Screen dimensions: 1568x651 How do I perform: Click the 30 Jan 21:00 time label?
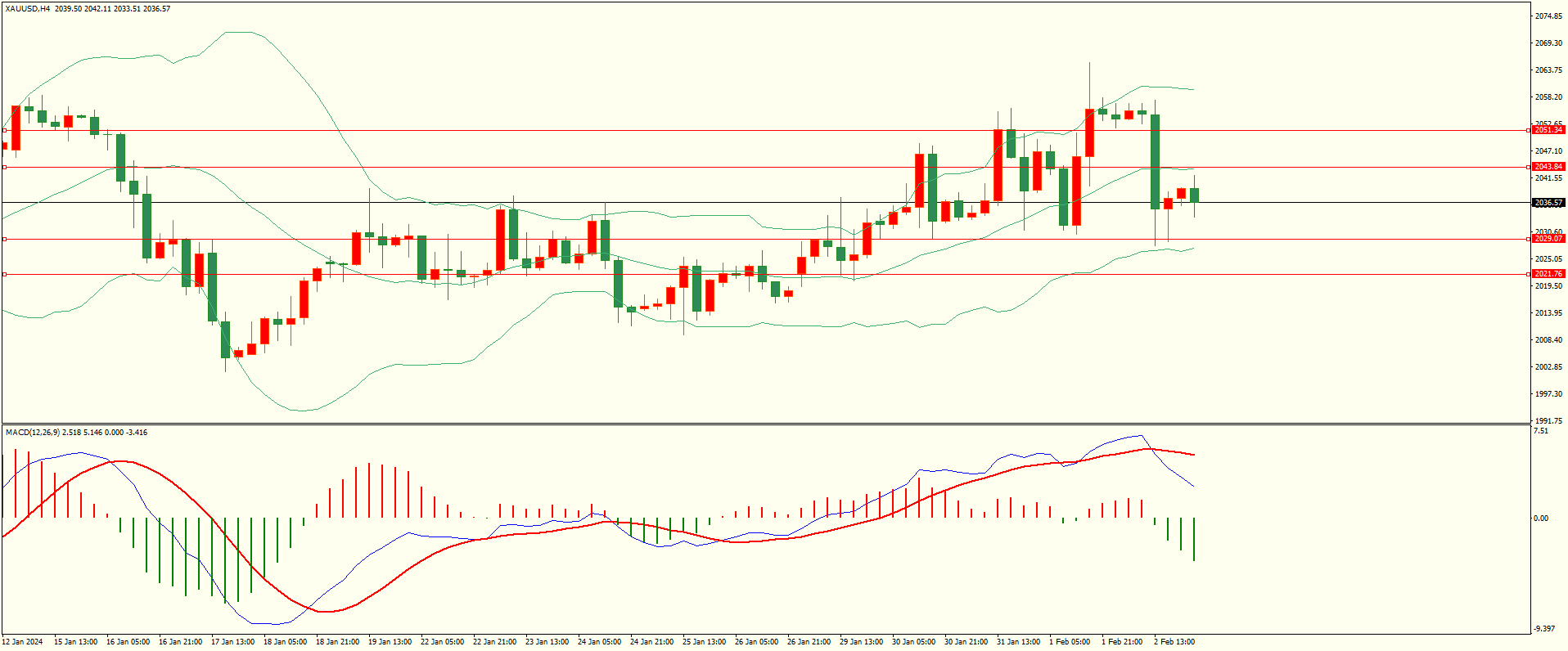[x=966, y=642]
